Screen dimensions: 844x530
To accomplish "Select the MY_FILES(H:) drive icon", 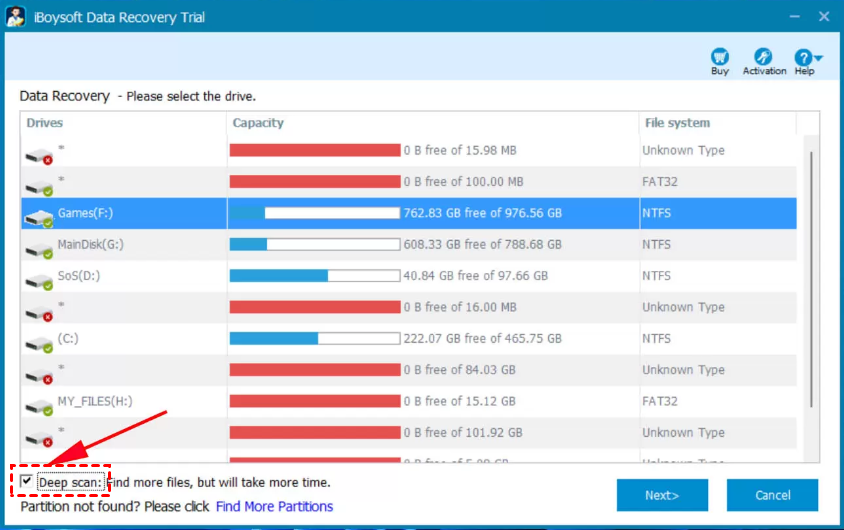I will [x=39, y=407].
